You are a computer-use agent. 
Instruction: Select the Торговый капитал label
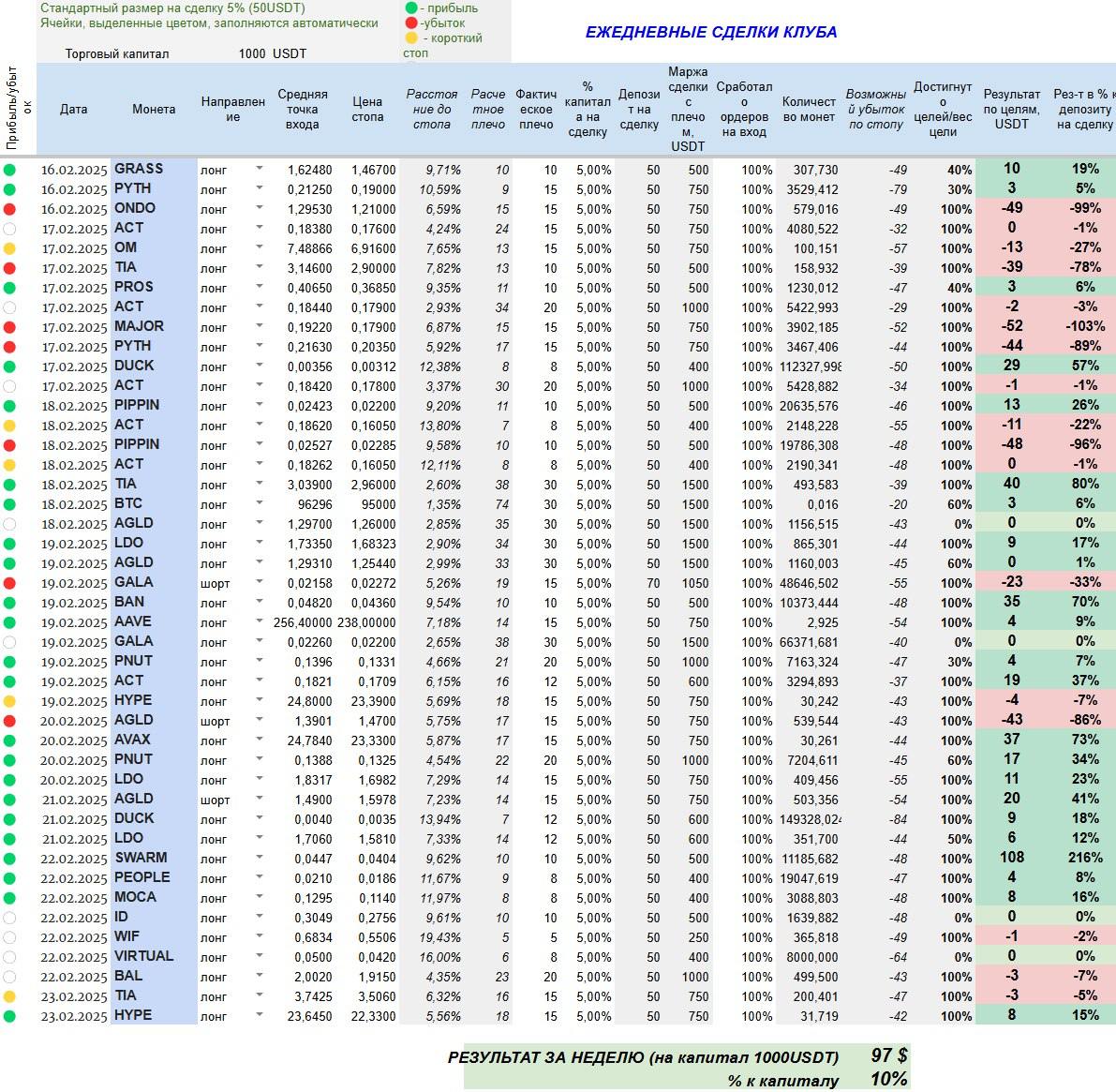(x=117, y=54)
